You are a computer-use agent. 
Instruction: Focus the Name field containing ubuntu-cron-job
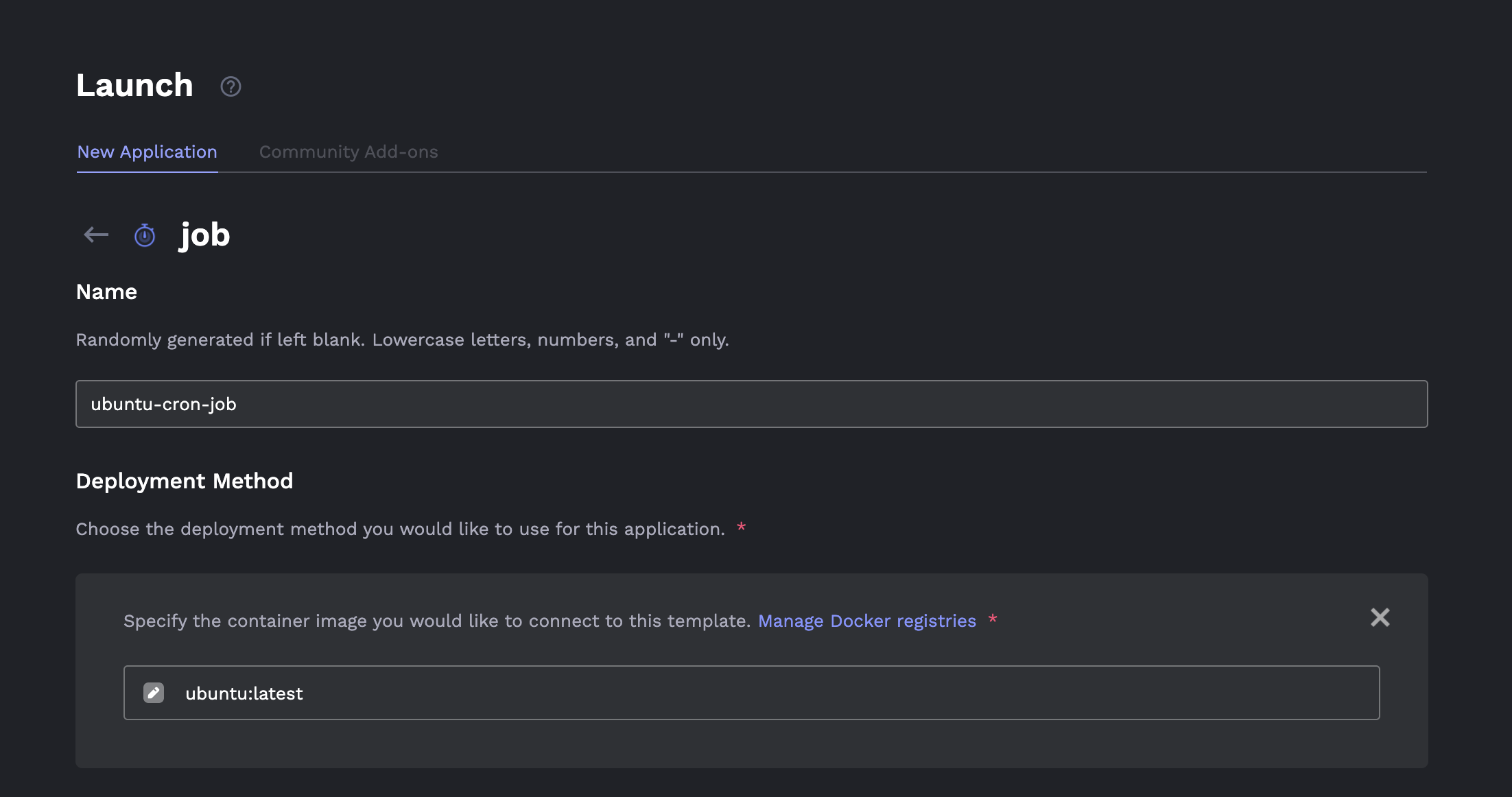(x=752, y=404)
